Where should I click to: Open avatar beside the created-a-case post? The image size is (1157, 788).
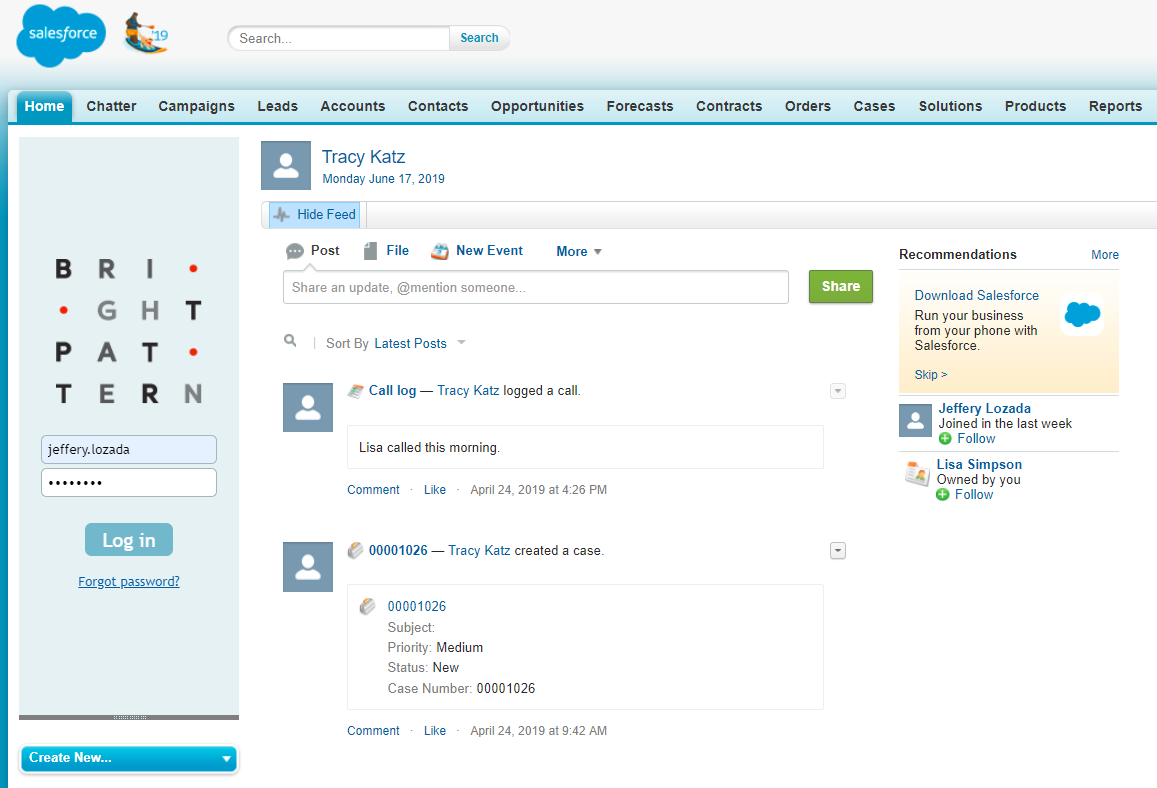pyautogui.click(x=308, y=567)
